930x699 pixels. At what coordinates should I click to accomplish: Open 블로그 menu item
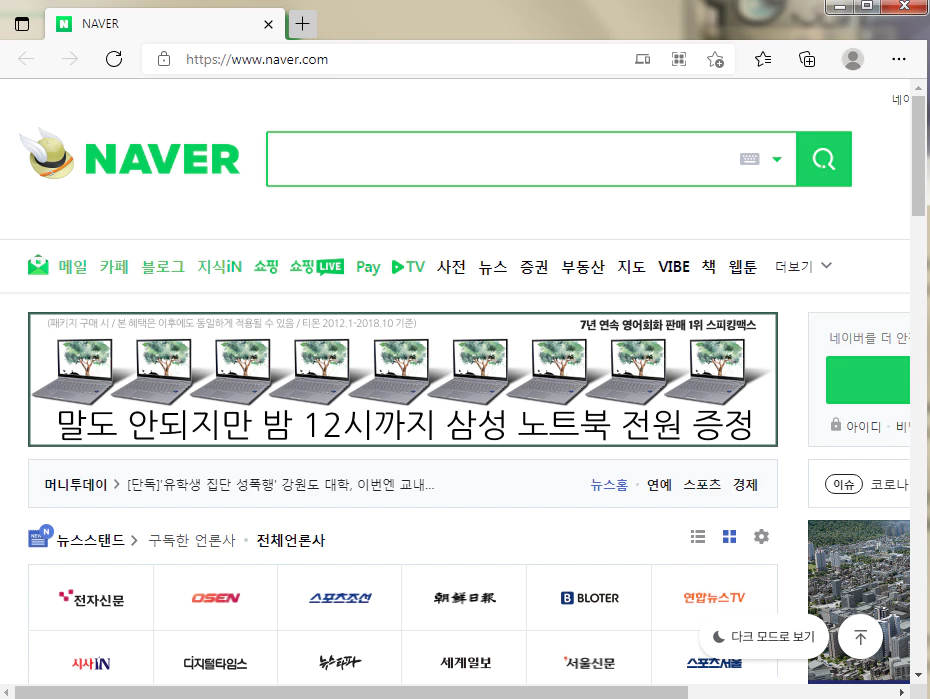point(163,267)
